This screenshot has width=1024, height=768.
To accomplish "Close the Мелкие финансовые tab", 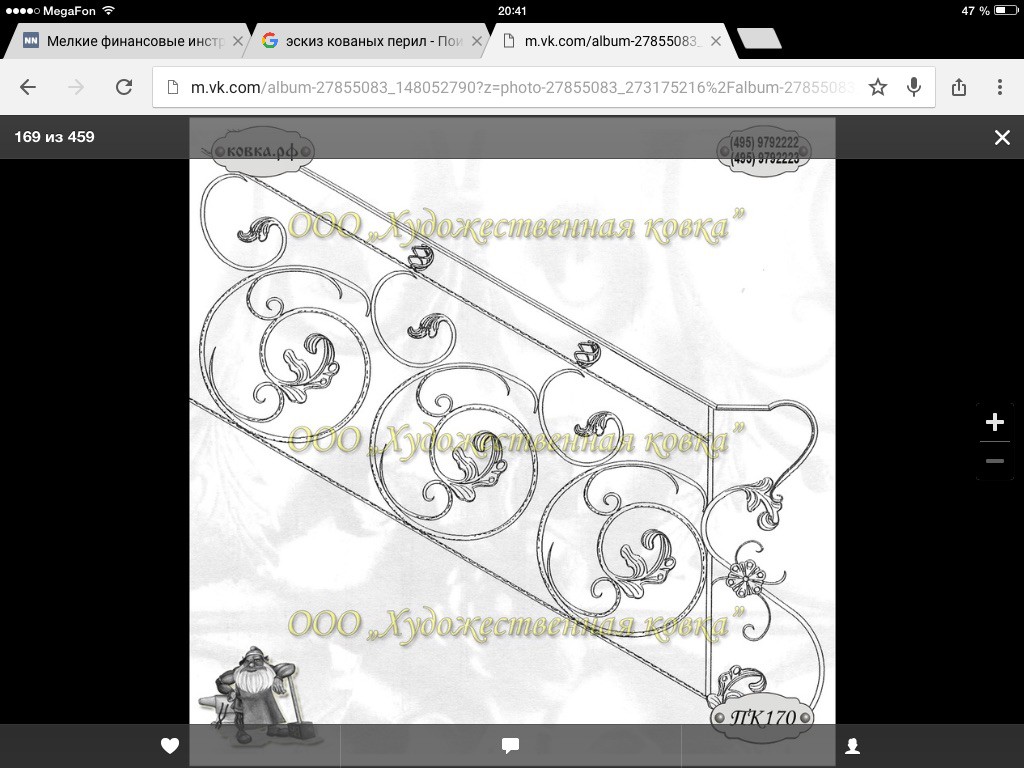I will (x=238, y=41).
